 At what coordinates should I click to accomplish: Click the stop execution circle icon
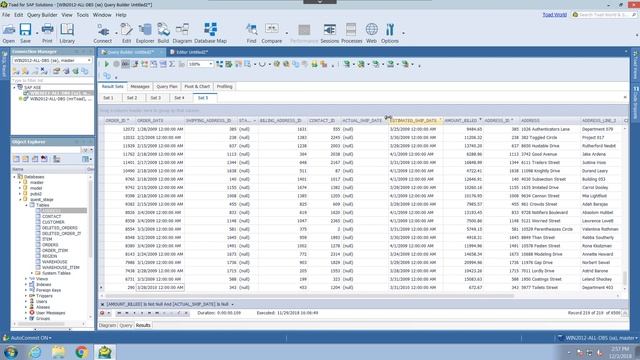(116, 64)
